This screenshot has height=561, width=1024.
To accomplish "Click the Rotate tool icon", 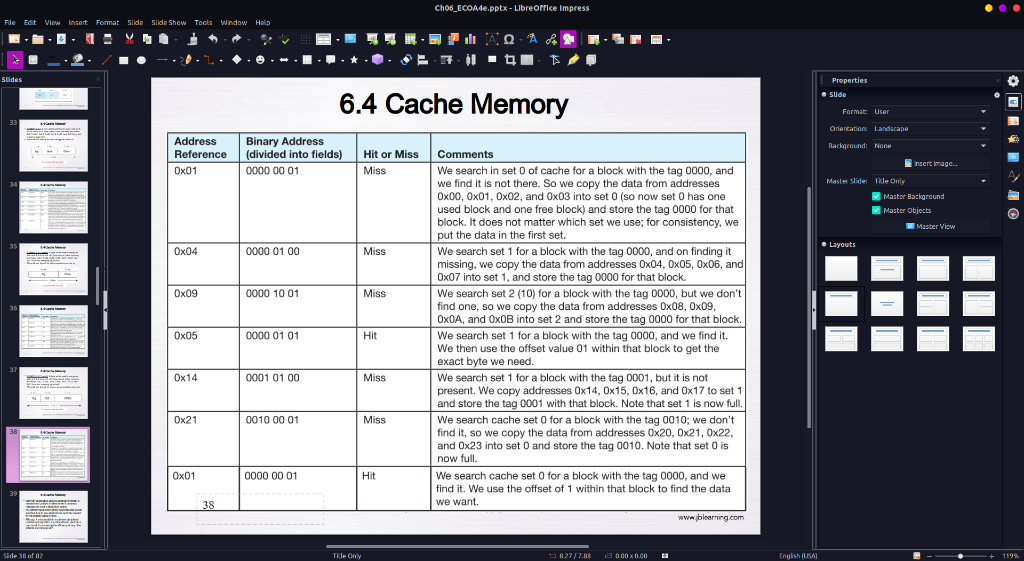I will pos(406,60).
